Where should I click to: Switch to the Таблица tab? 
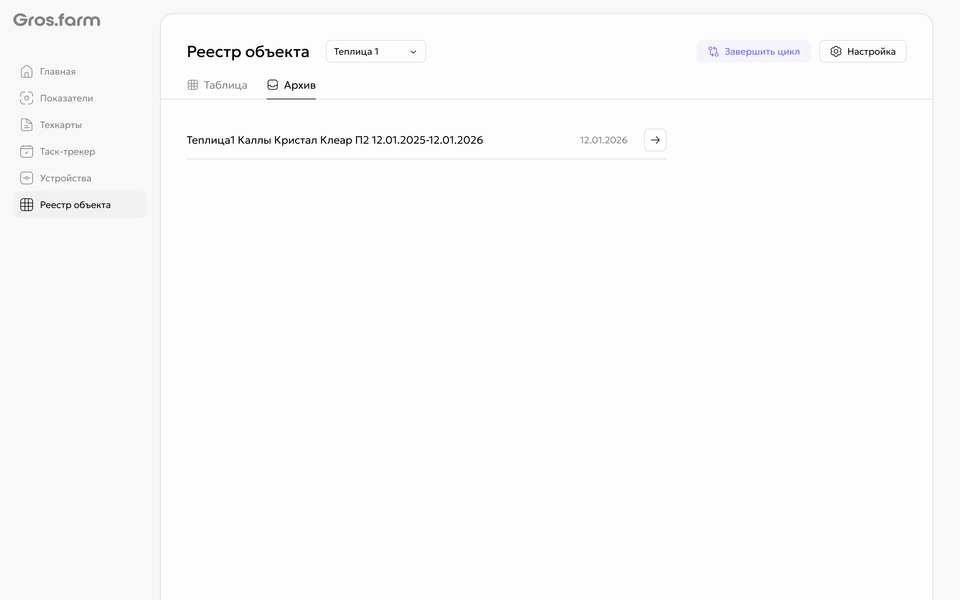(217, 85)
